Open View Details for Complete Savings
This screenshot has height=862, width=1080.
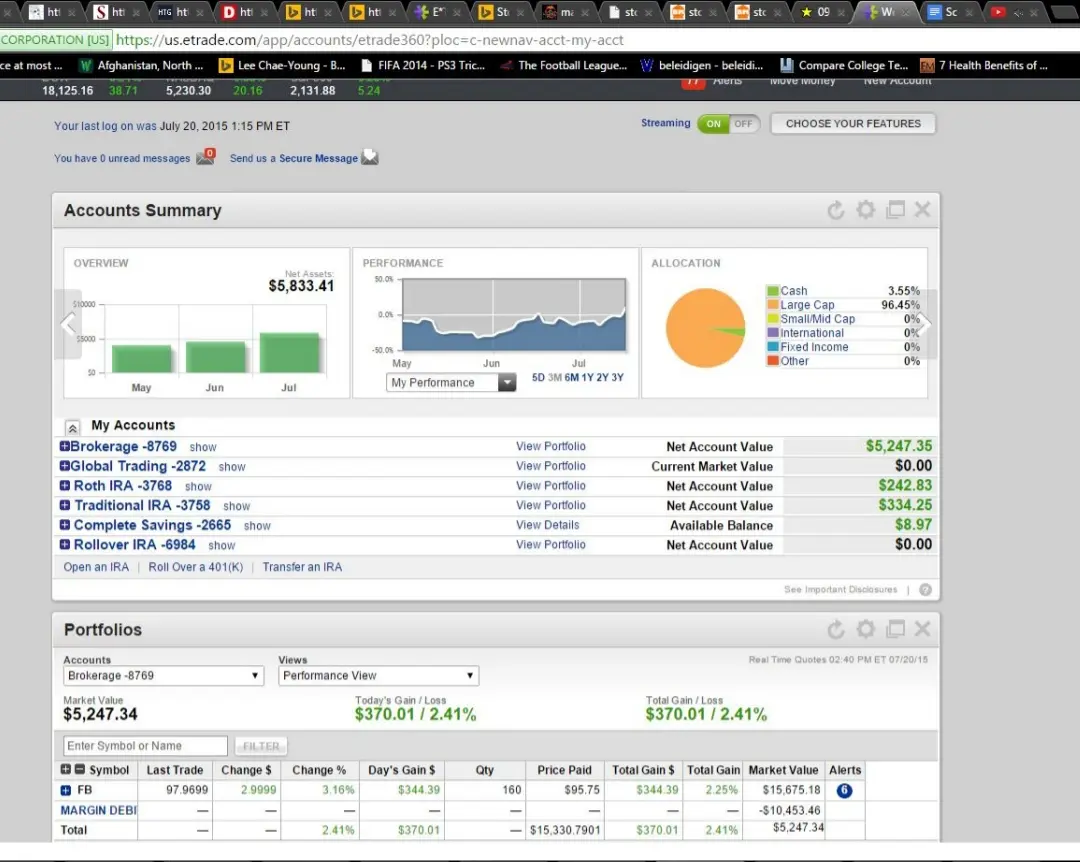[x=548, y=525]
